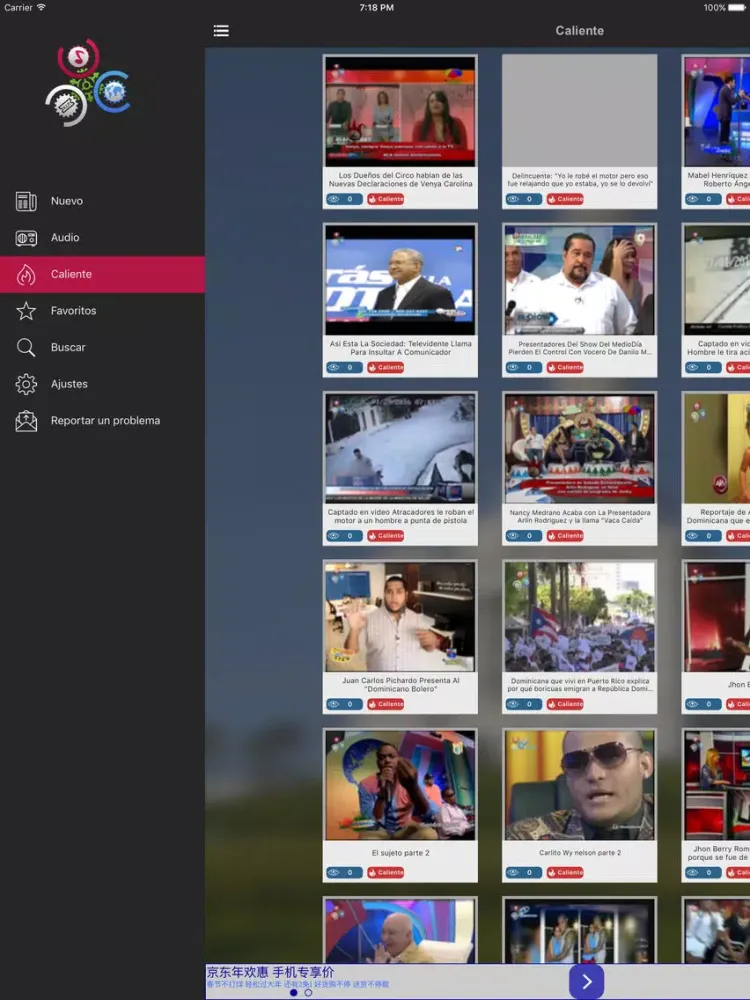
Task: Click Caliente tag on Así Esta La Sociedad
Action: pos(386,367)
